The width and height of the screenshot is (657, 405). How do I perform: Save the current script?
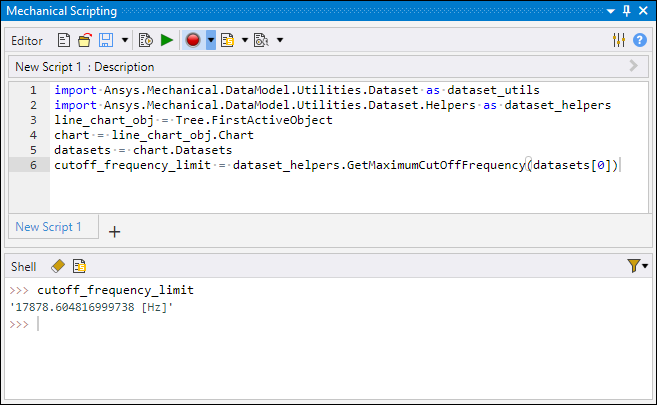[106, 41]
